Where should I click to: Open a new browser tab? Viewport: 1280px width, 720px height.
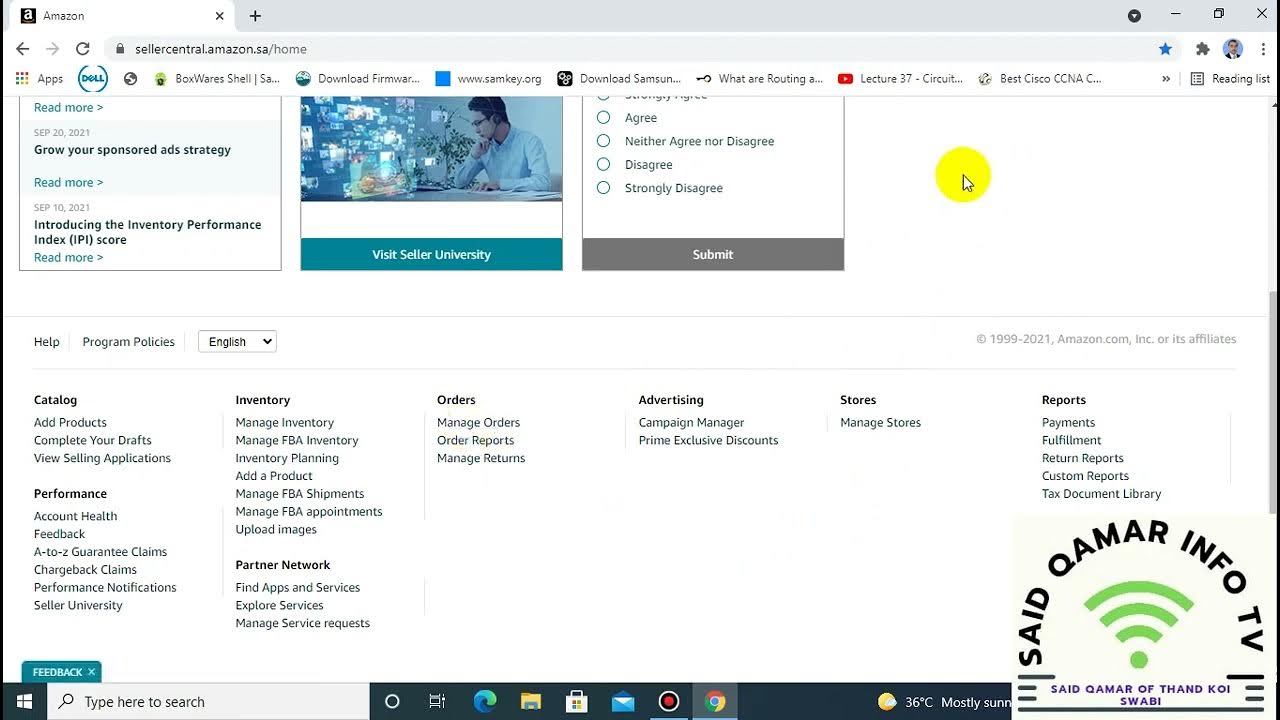[x=255, y=16]
